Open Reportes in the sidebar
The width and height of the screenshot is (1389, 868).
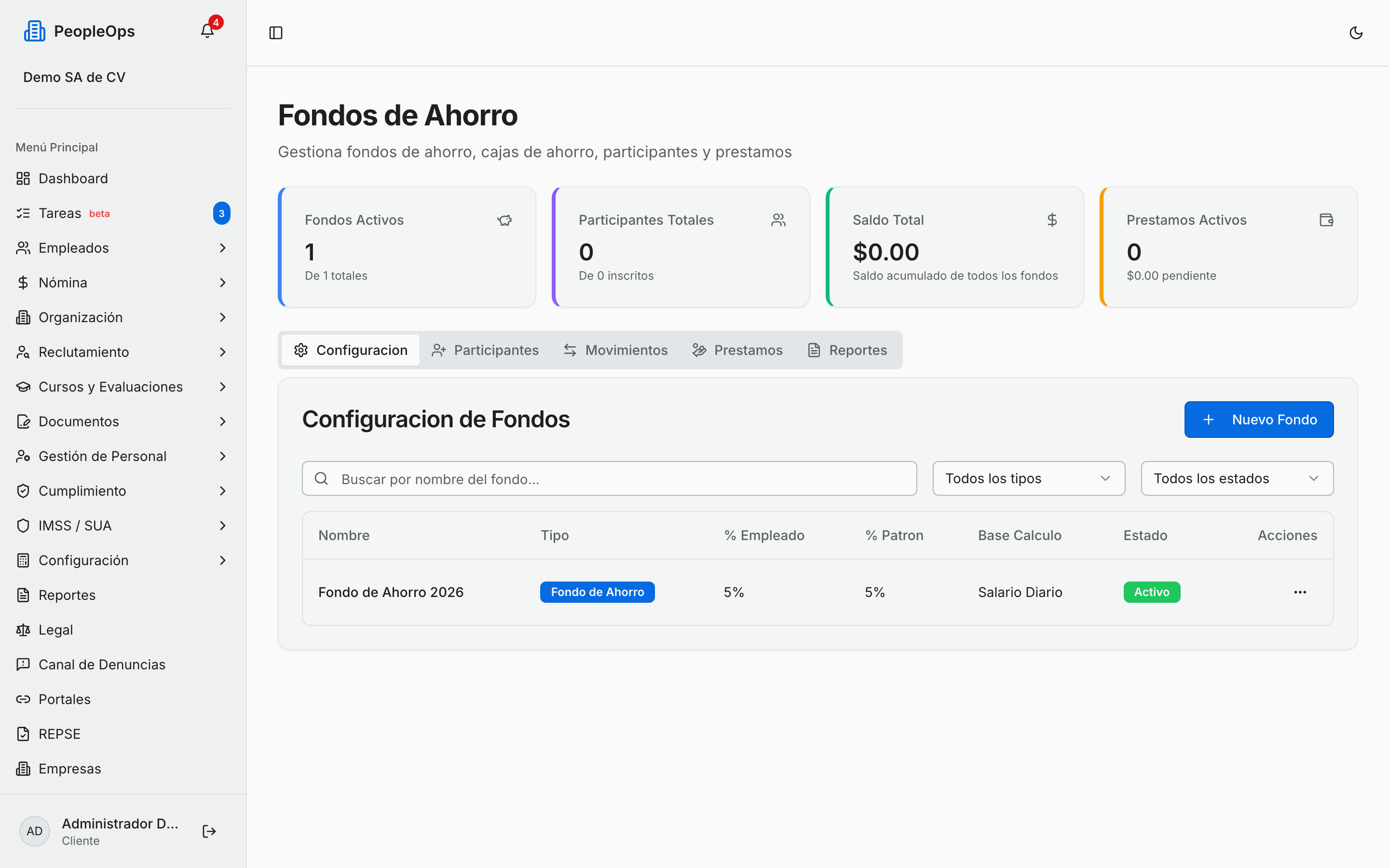coord(123,596)
